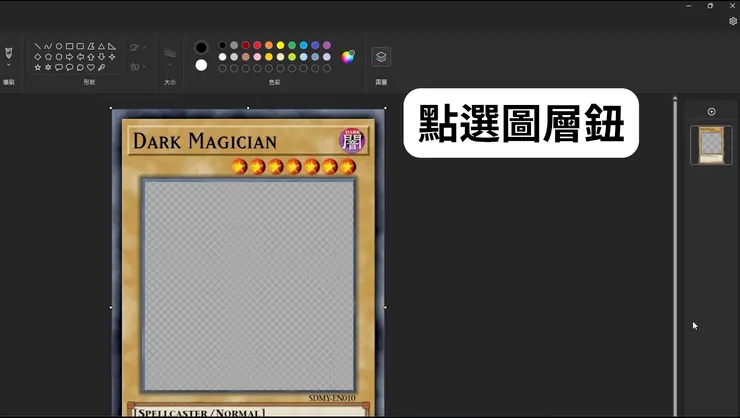Select the Right triangle shape

112,46
